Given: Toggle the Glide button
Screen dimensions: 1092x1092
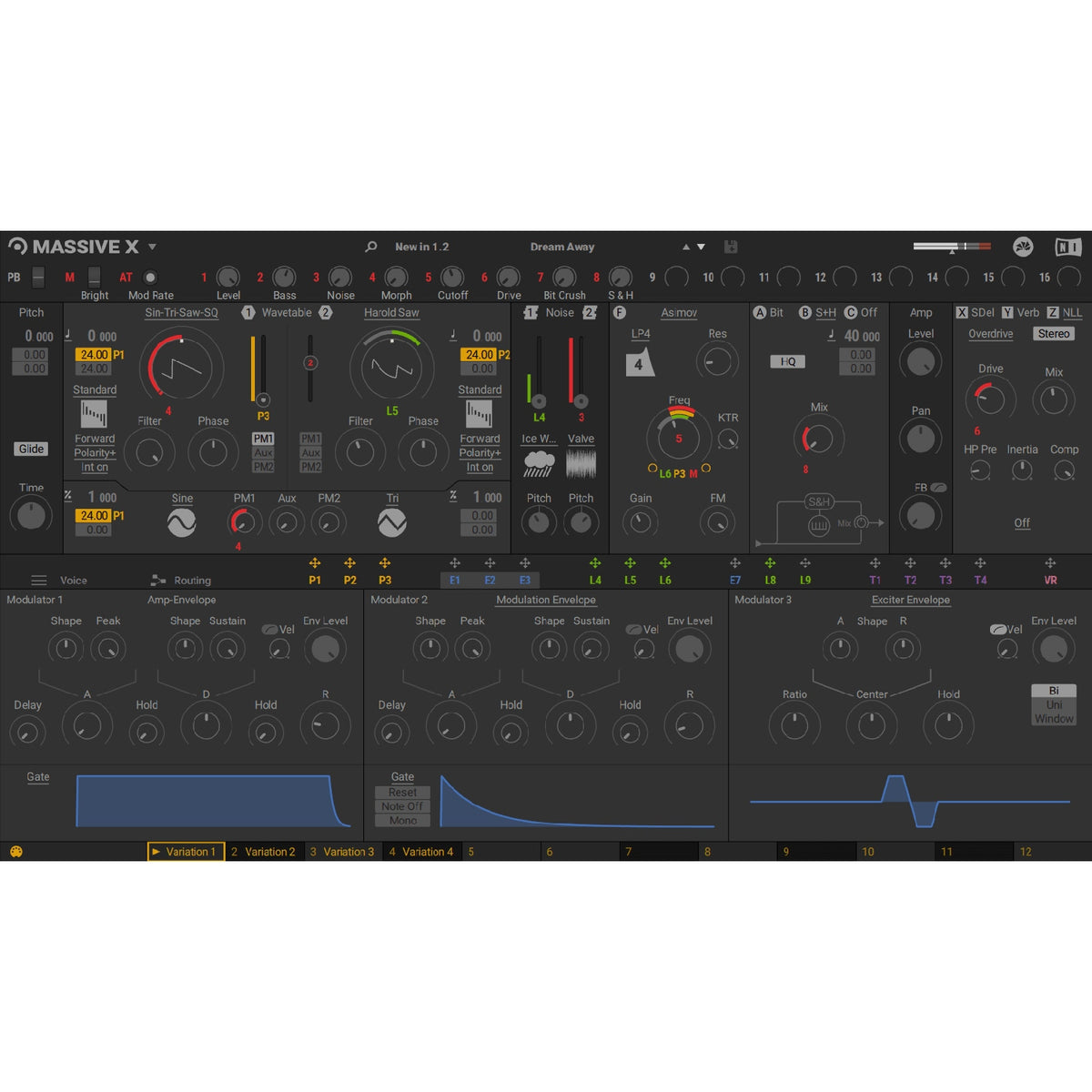Looking at the screenshot, I should click(31, 449).
